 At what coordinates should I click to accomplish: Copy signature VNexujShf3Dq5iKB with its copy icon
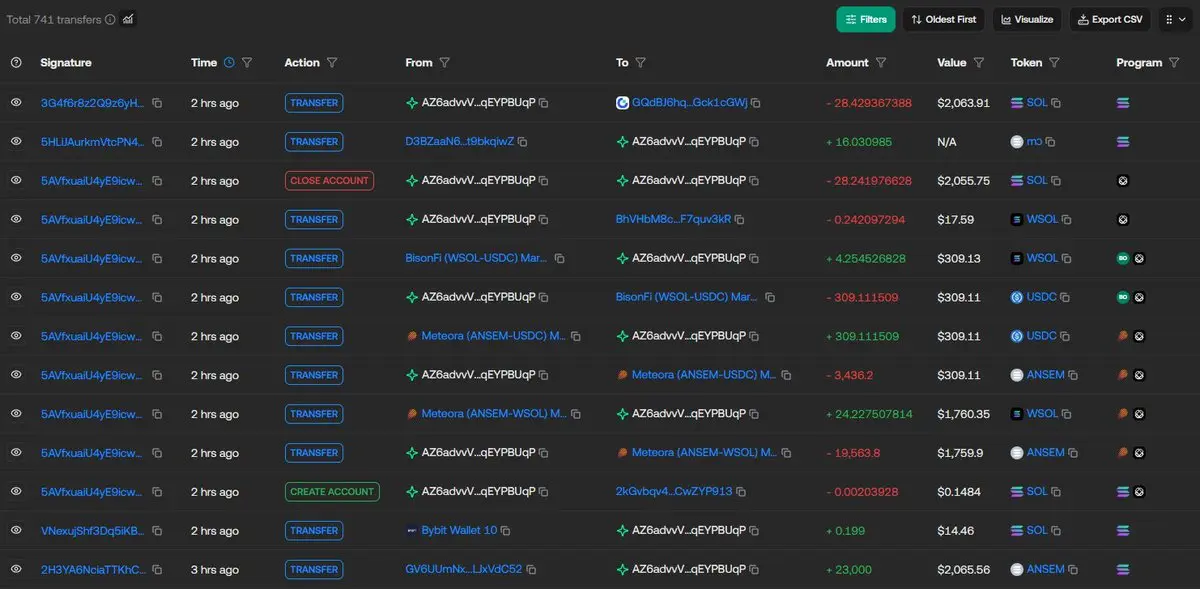pyautogui.click(x=157, y=531)
